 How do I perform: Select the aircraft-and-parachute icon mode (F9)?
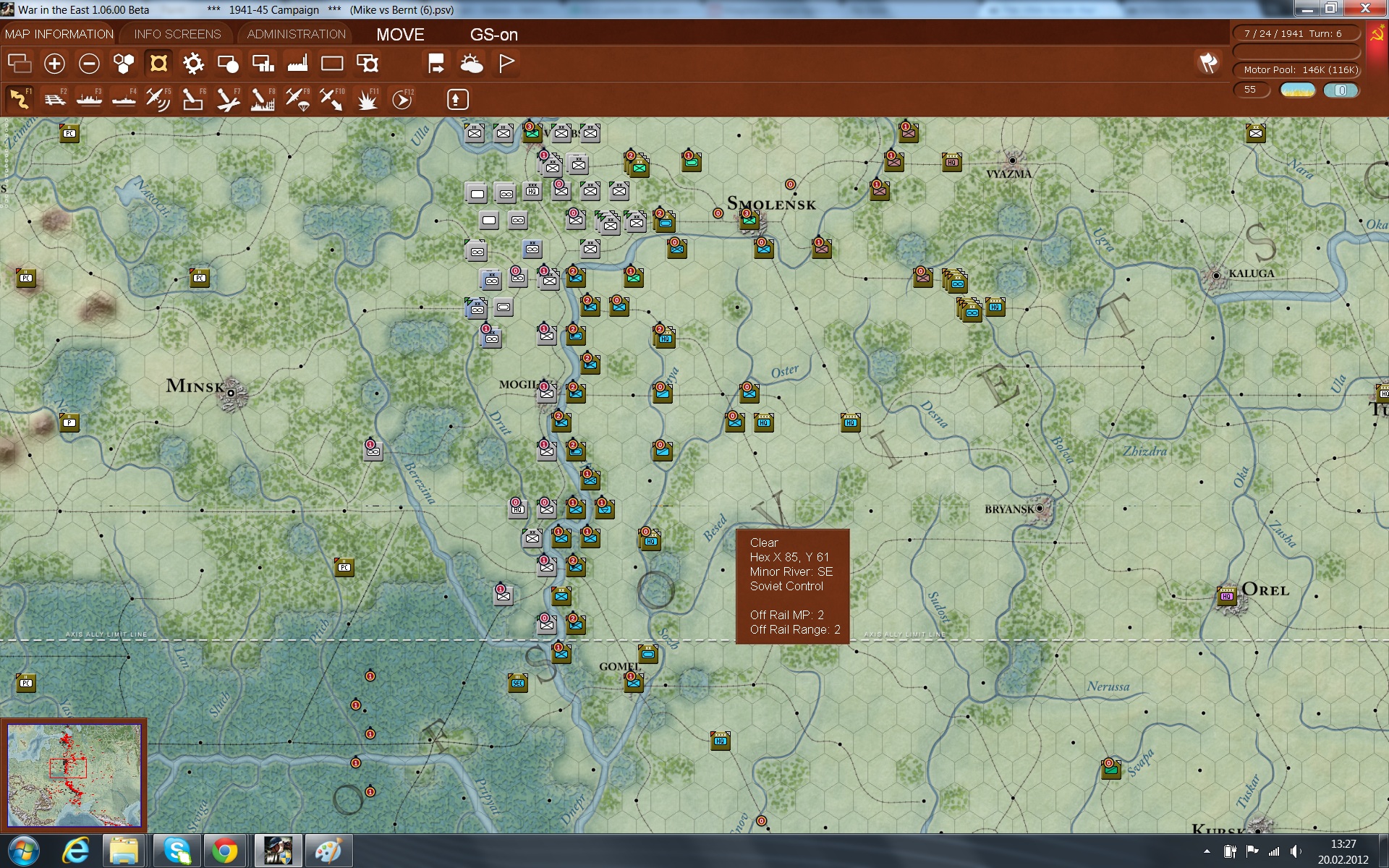point(297,99)
